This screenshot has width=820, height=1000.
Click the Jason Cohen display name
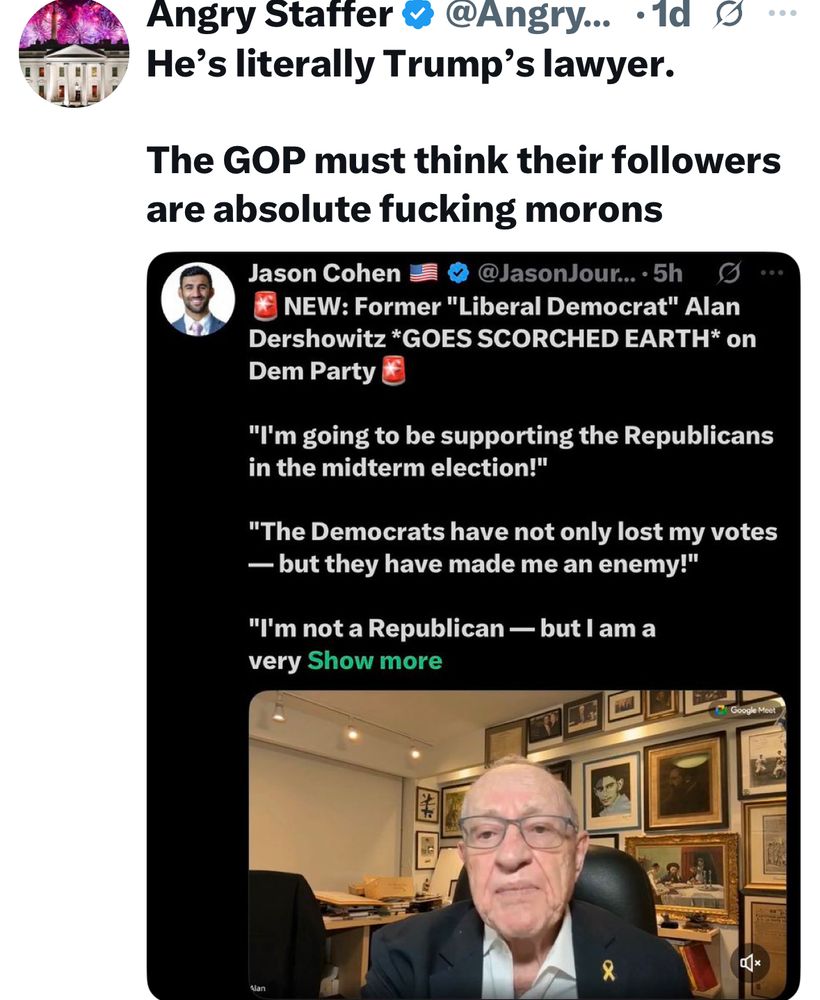pyautogui.click(x=324, y=272)
